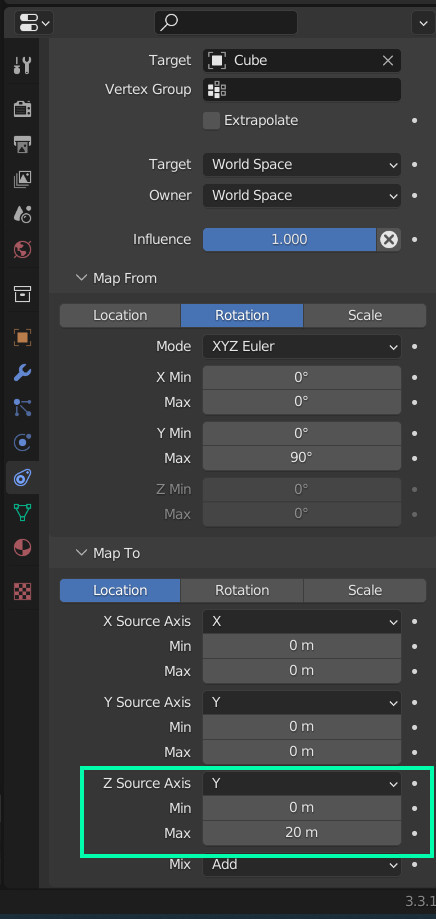
Task: Open the Z Source Axis dropdown
Action: pos(302,784)
